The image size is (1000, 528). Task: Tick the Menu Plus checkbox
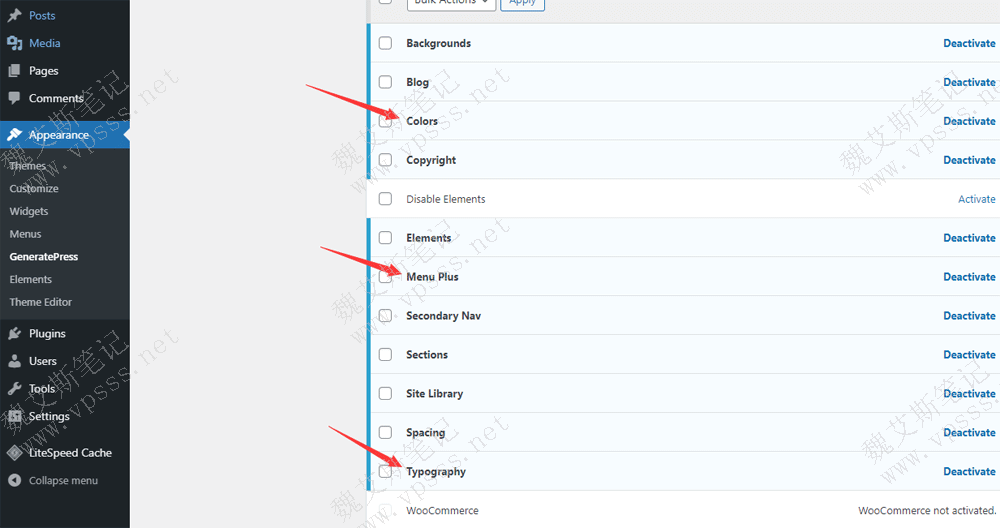385,276
